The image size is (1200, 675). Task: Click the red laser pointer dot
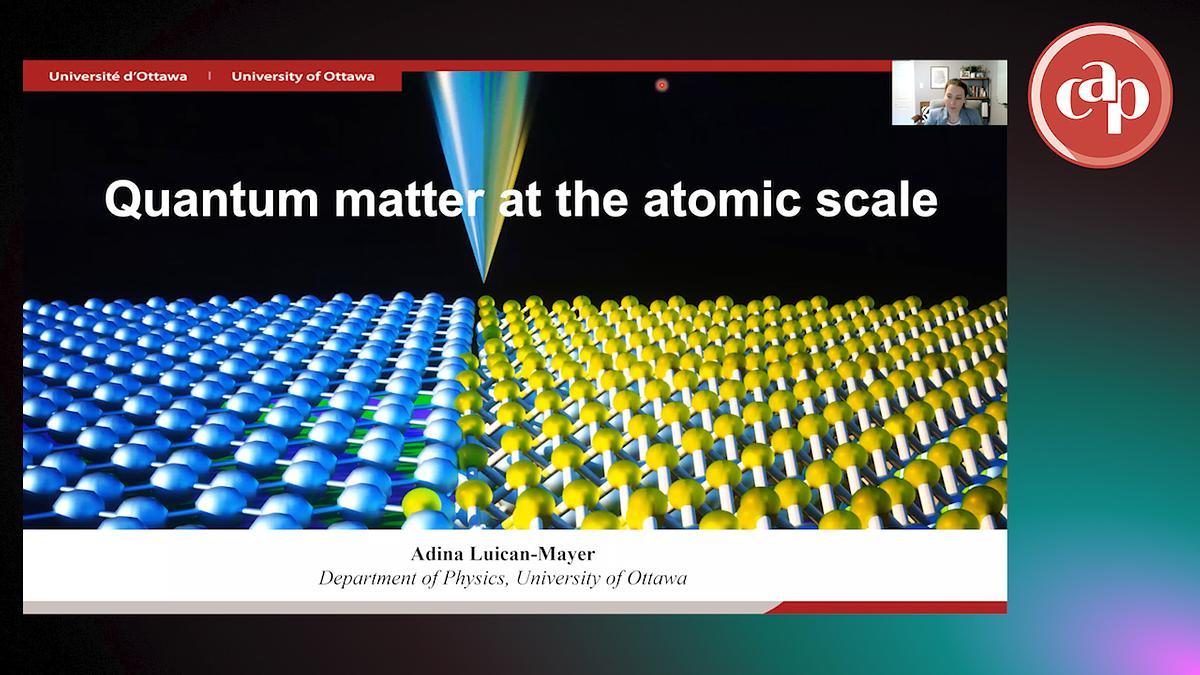661,86
